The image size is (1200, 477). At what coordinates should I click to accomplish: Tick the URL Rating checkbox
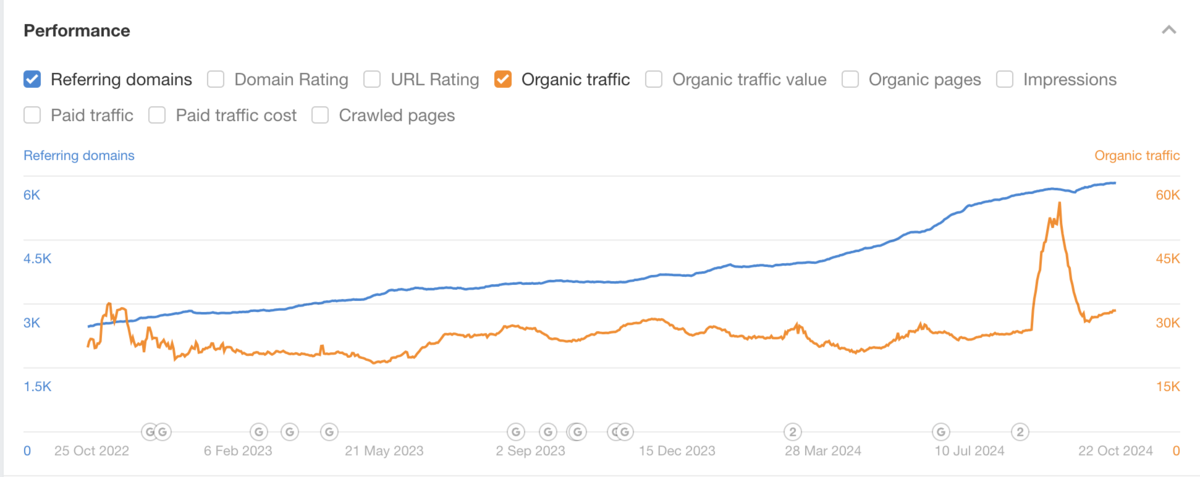[372, 79]
